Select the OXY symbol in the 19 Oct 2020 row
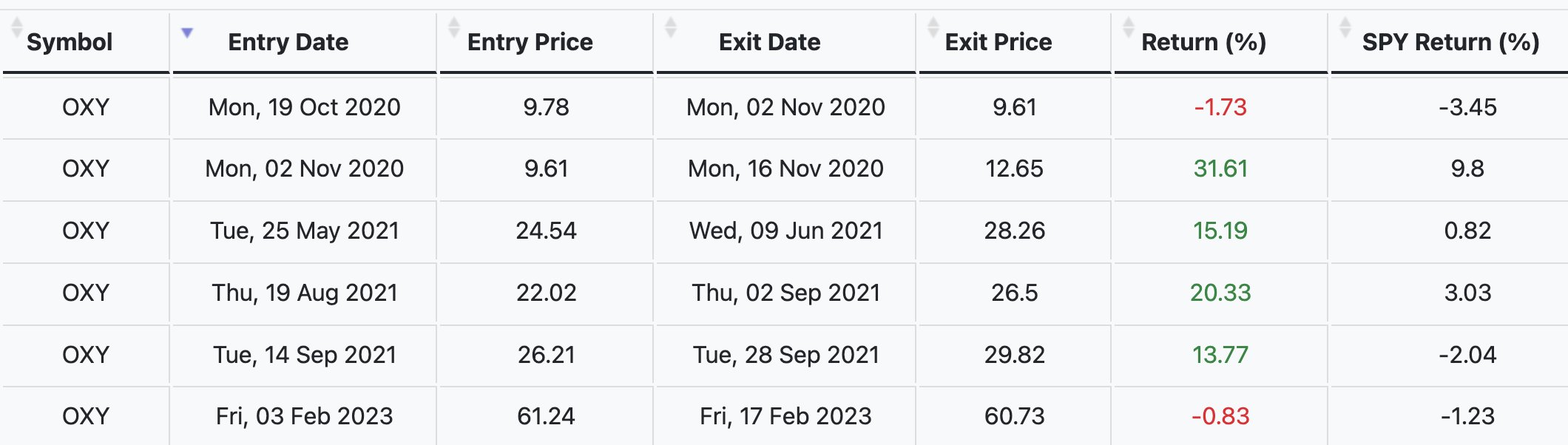This screenshot has width=1568, height=445. click(x=86, y=107)
